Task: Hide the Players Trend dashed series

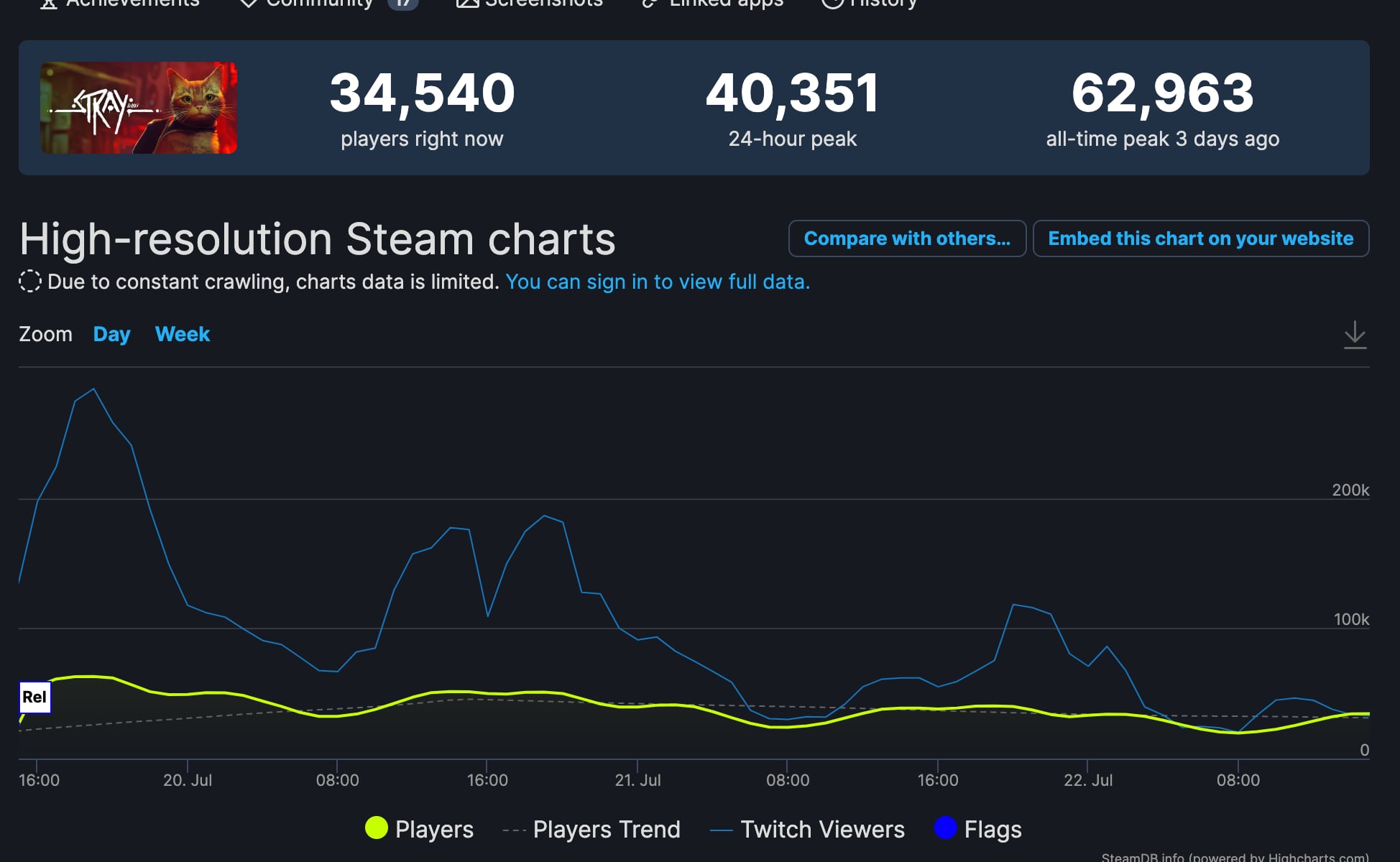Action: point(591,829)
